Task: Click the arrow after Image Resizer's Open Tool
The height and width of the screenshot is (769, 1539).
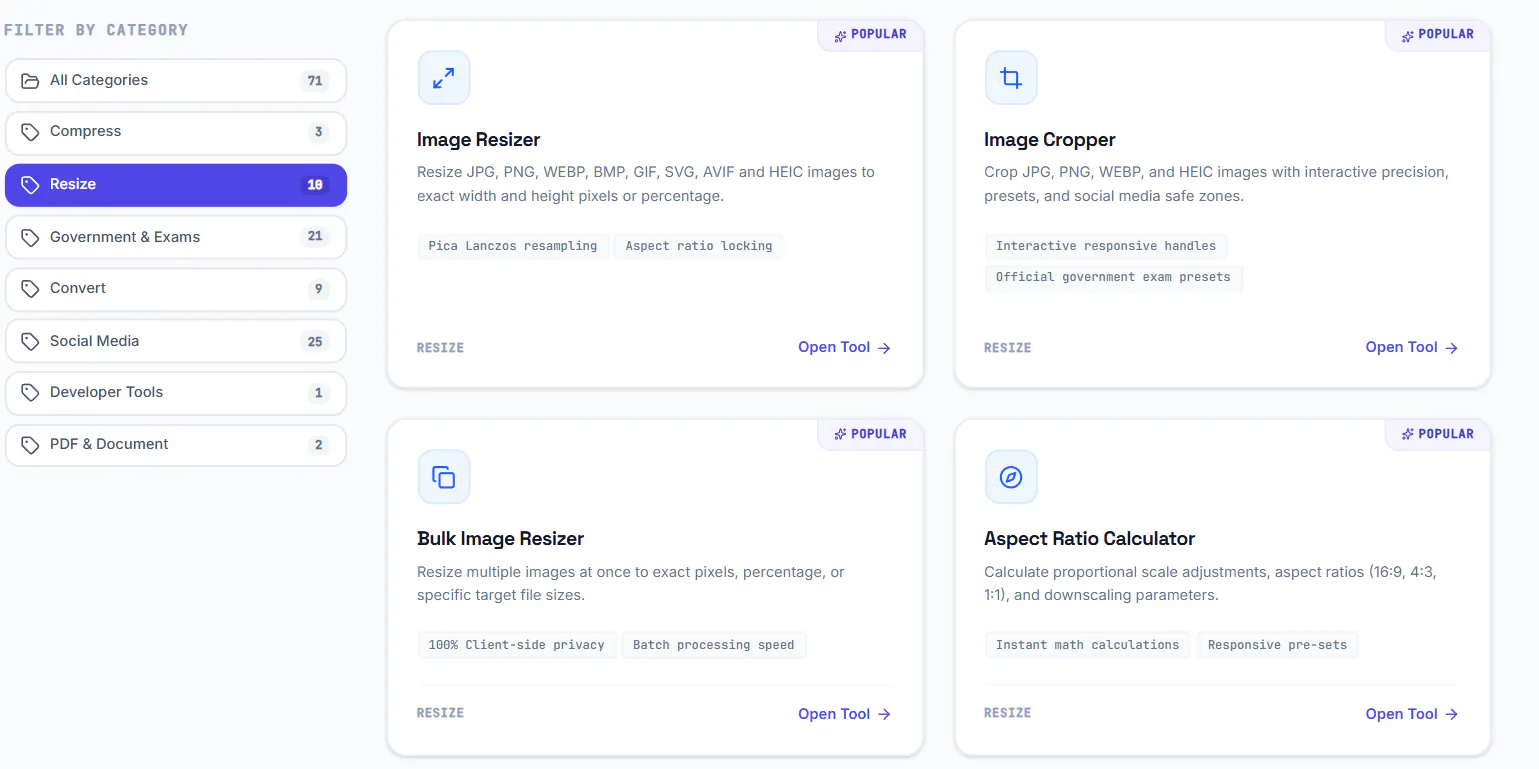Action: click(x=884, y=348)
